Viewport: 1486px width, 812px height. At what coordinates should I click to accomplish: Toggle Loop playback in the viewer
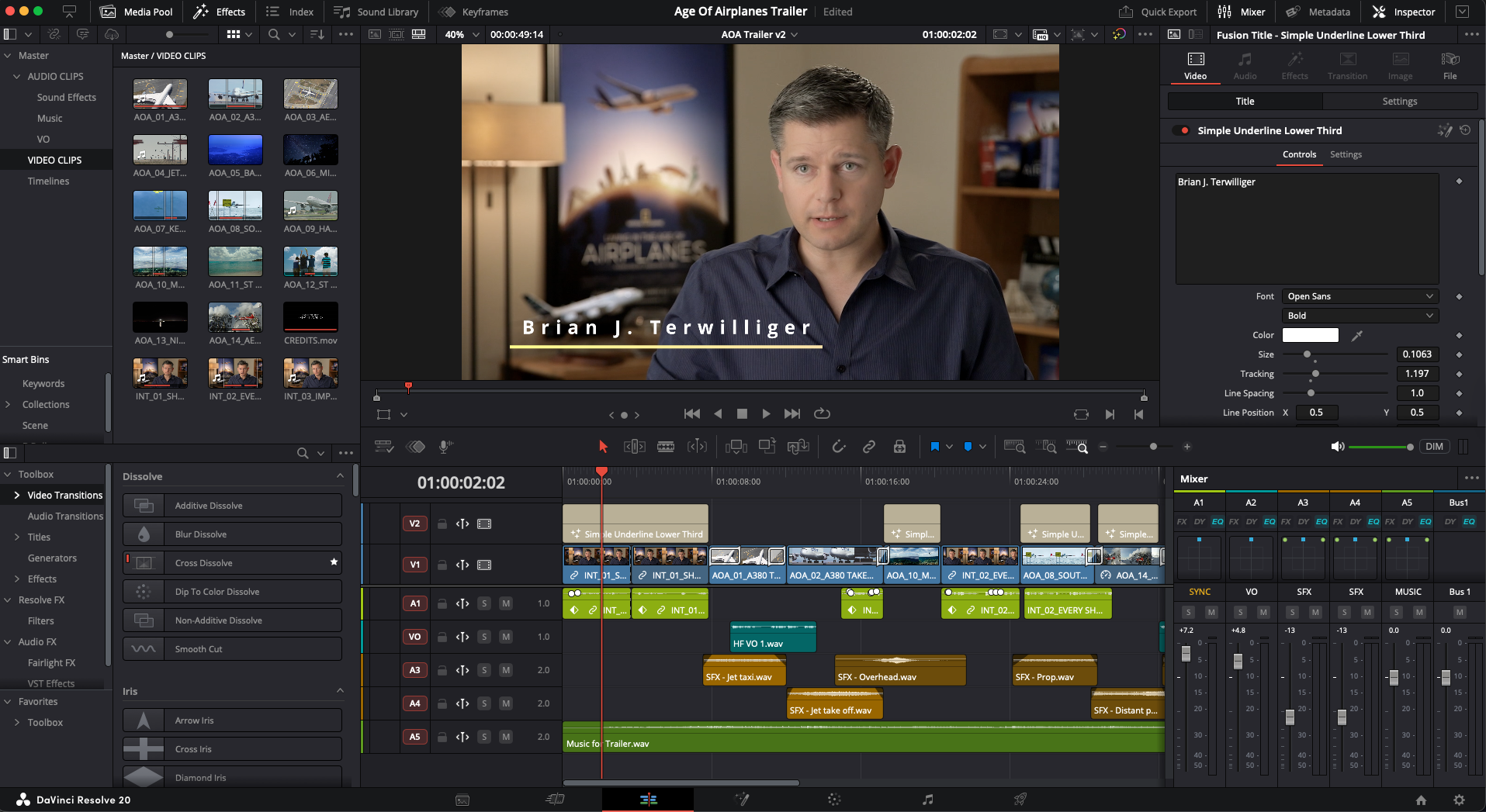point(822,414)
